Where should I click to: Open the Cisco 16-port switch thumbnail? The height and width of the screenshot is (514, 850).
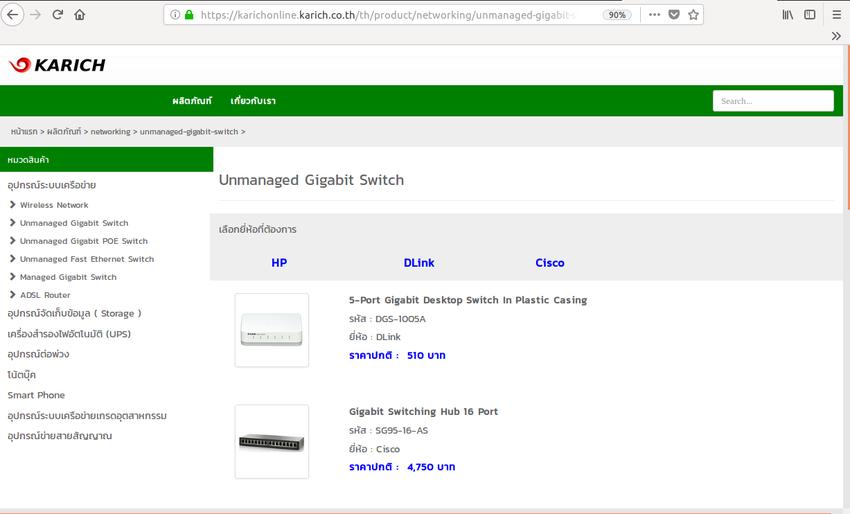(x=272, y=442)
